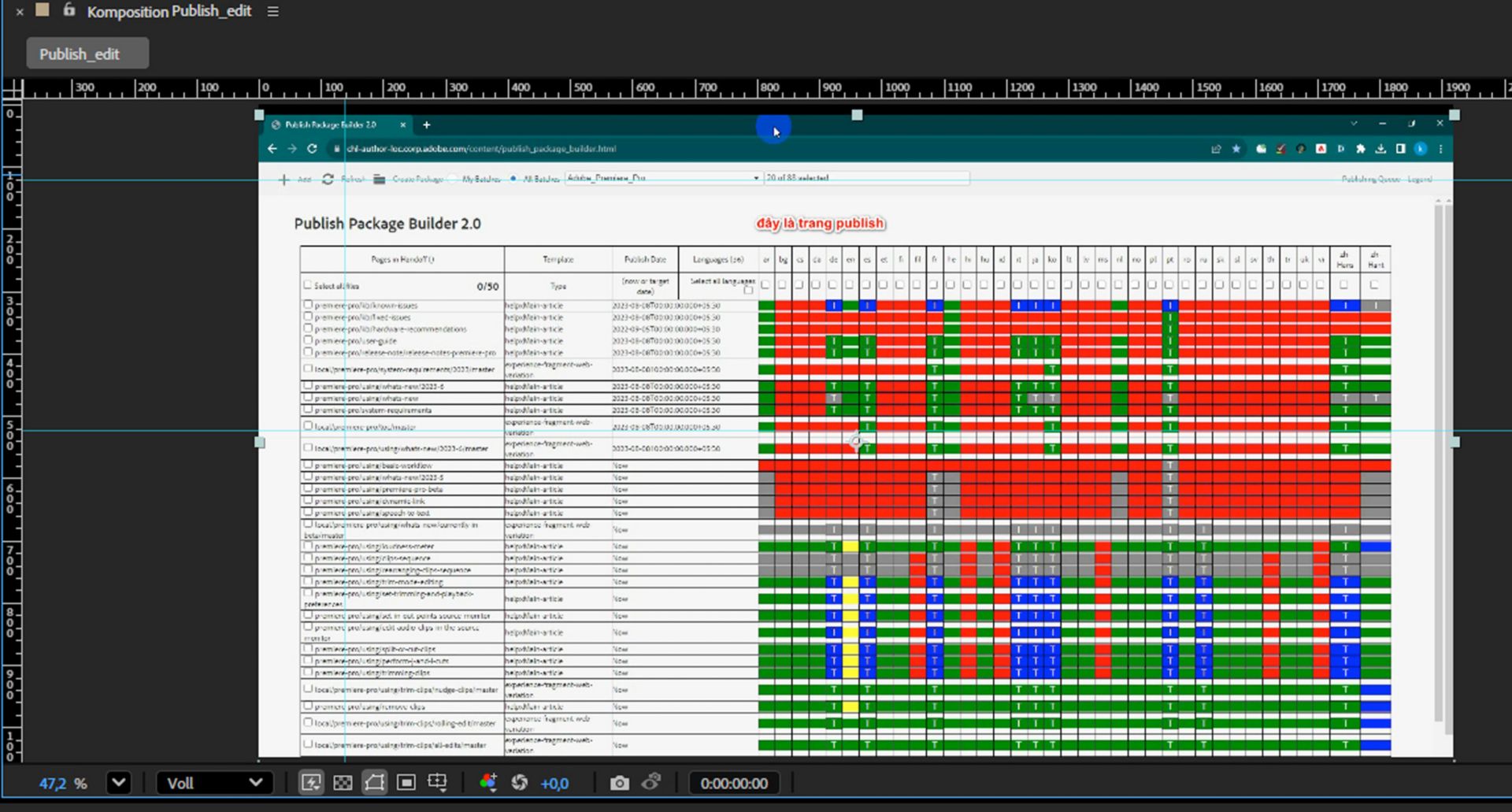Open the Publishing Queue link
The width and height of the screenshot is (1512, 812).
[x=1371, y=179]
